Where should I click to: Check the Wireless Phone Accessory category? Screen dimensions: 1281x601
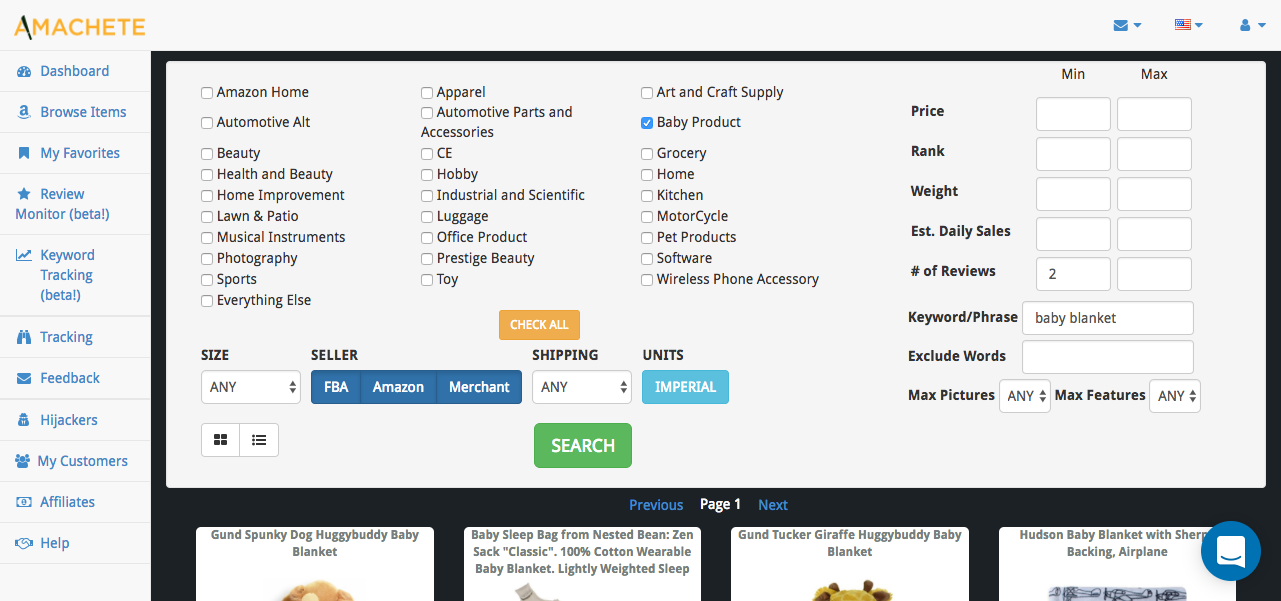click(x=647, y=280)
